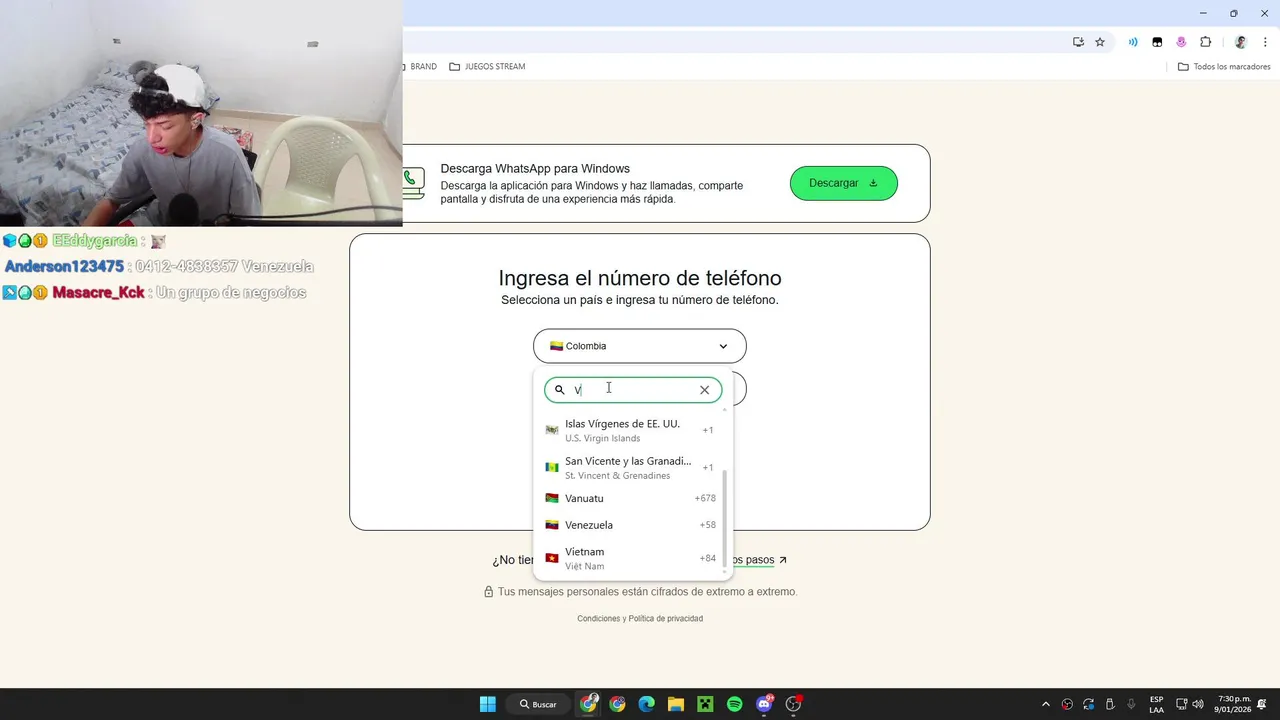1280x720 pixels.
Task: Open Discord from the taskbar
Action: coord(765,704)
